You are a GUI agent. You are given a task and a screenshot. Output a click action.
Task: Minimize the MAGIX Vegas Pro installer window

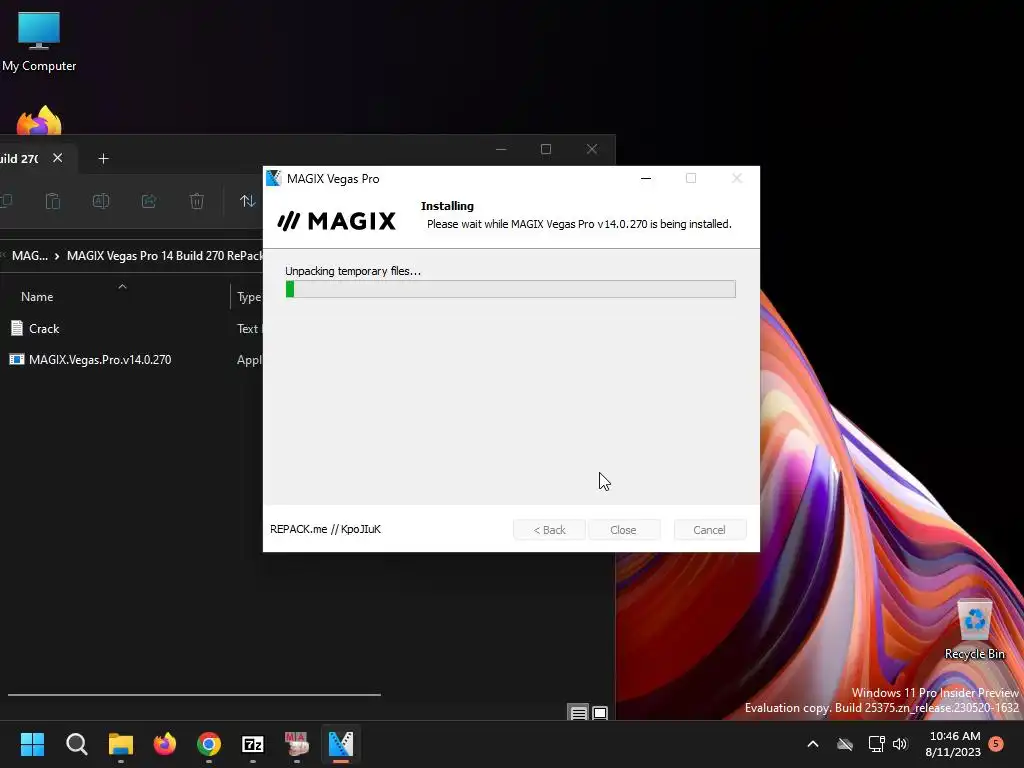[x=646, y=178]
